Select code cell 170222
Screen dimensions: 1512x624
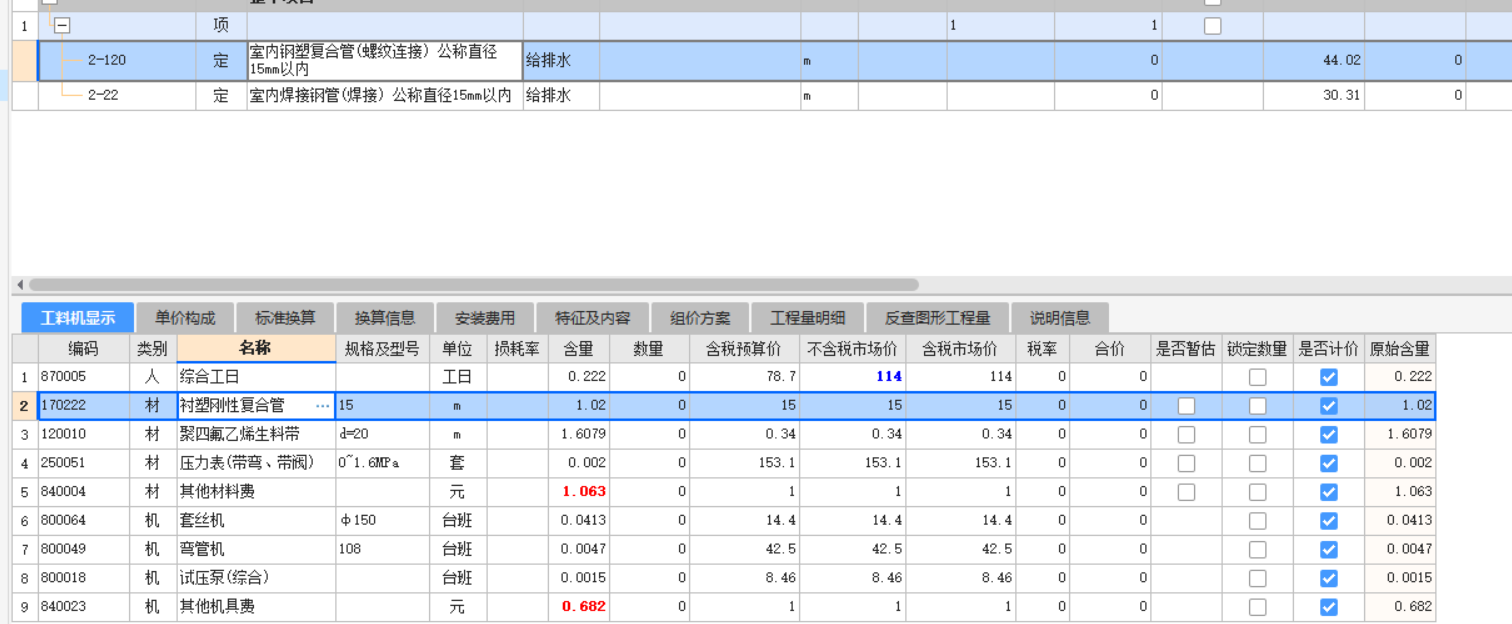click(x=84, y=406)
